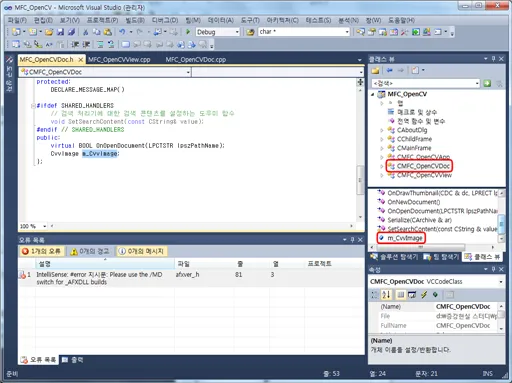The image size is (512, 383).
Task: Open the CMFC_OpenCVDoc scope dropdown in editor
Action: pyautogui.click(x=188, y=72)
